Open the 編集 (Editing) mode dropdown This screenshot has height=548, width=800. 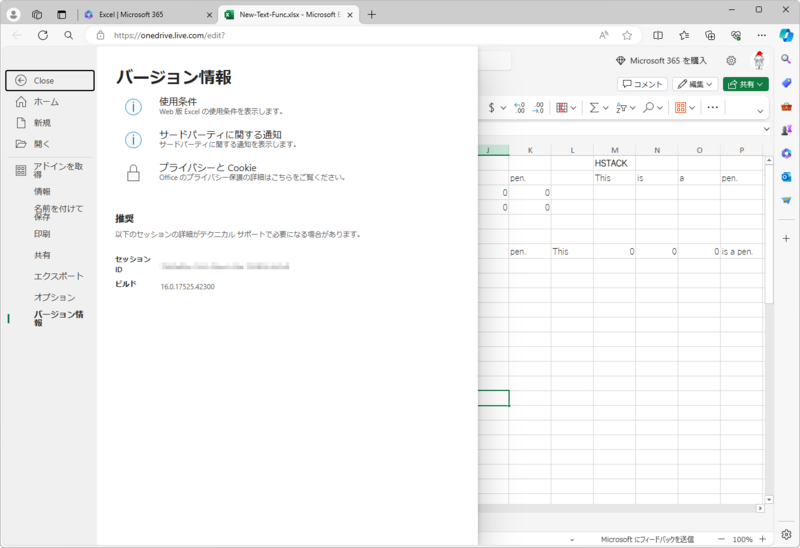pos(695,84)
